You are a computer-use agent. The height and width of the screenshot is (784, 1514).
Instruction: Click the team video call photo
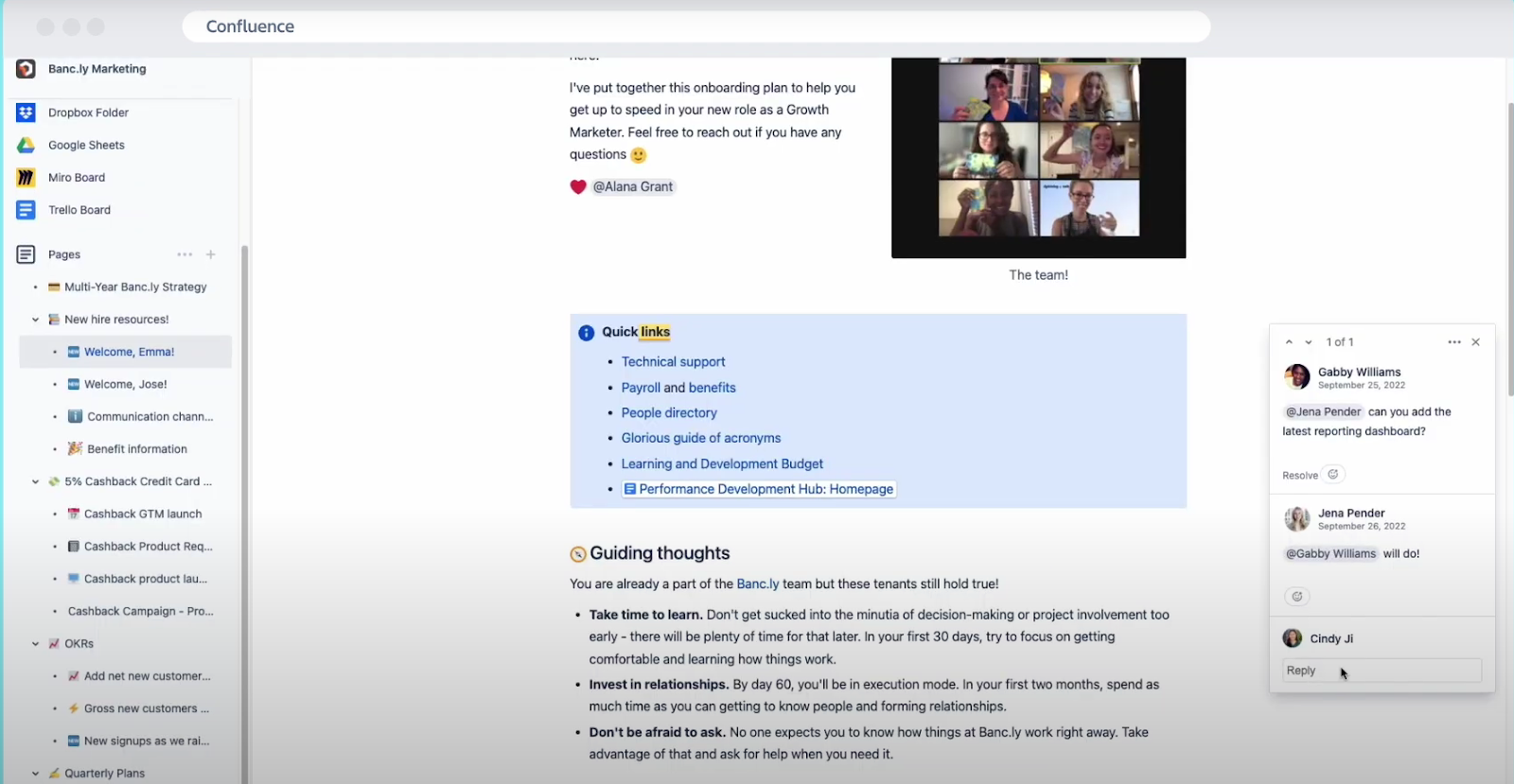click(x=1038, y=158)
